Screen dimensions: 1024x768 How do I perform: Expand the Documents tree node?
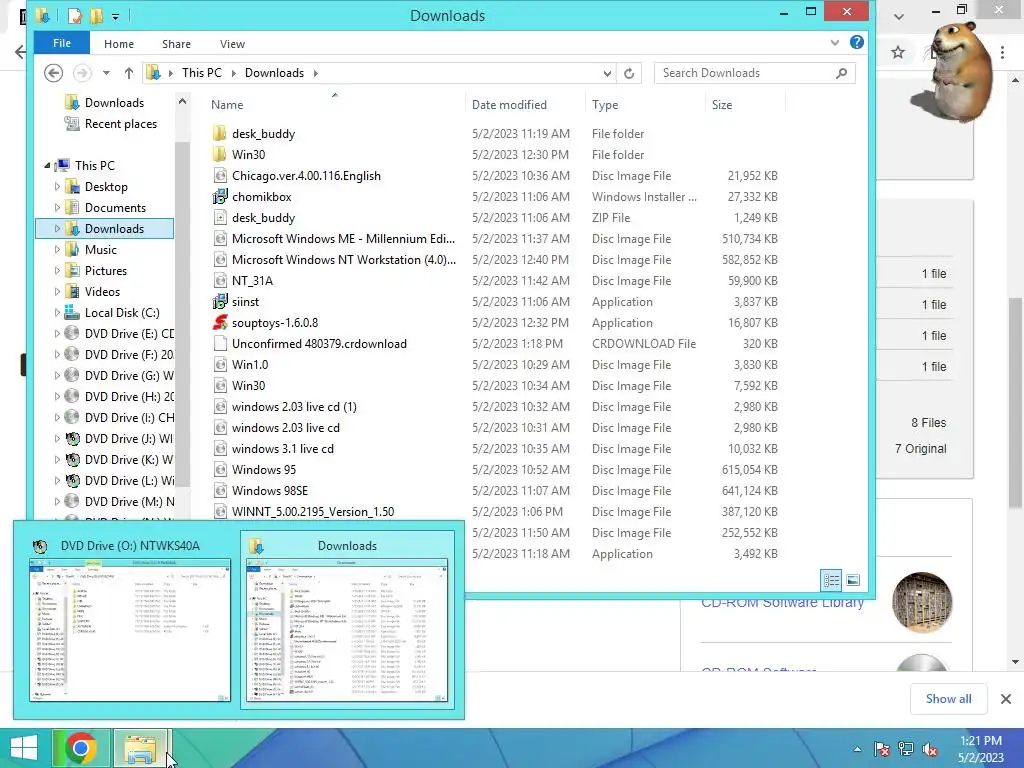(57, 208)
